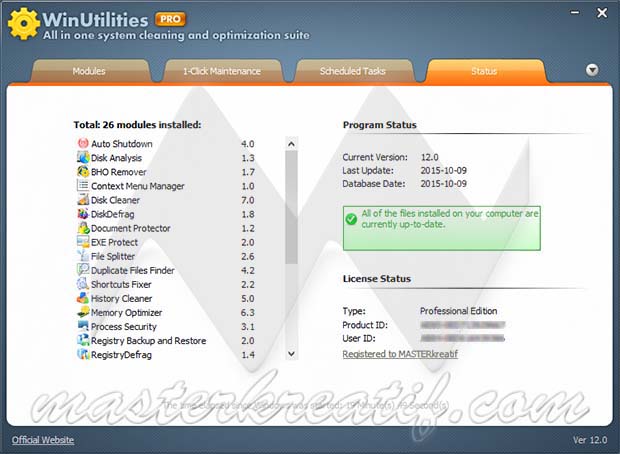Click the module list scrollbar thumb
Image resolution: width=620 pixels, height=454 pixels.
point(291,207)
